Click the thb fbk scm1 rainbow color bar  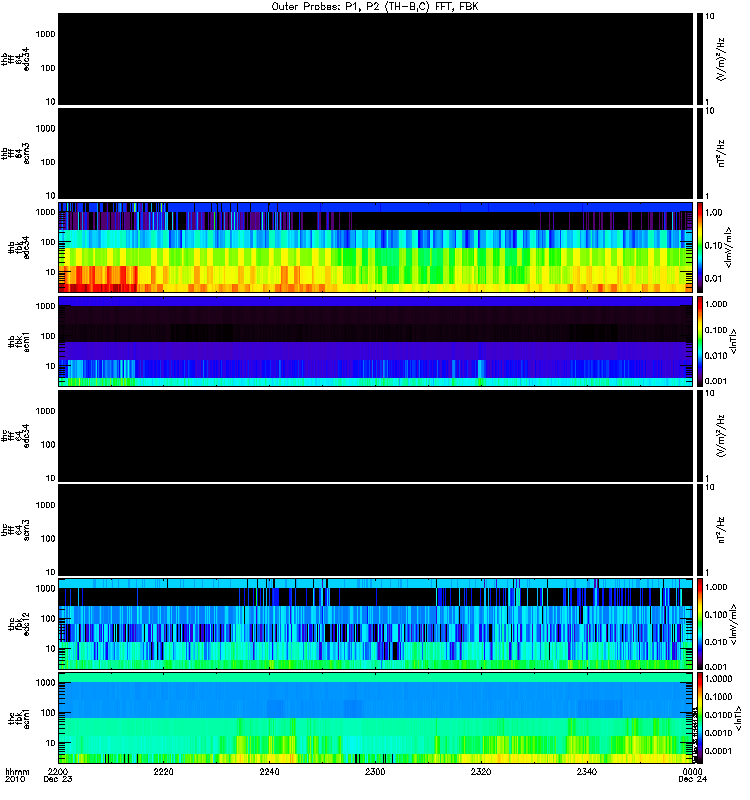pos(699,342)
